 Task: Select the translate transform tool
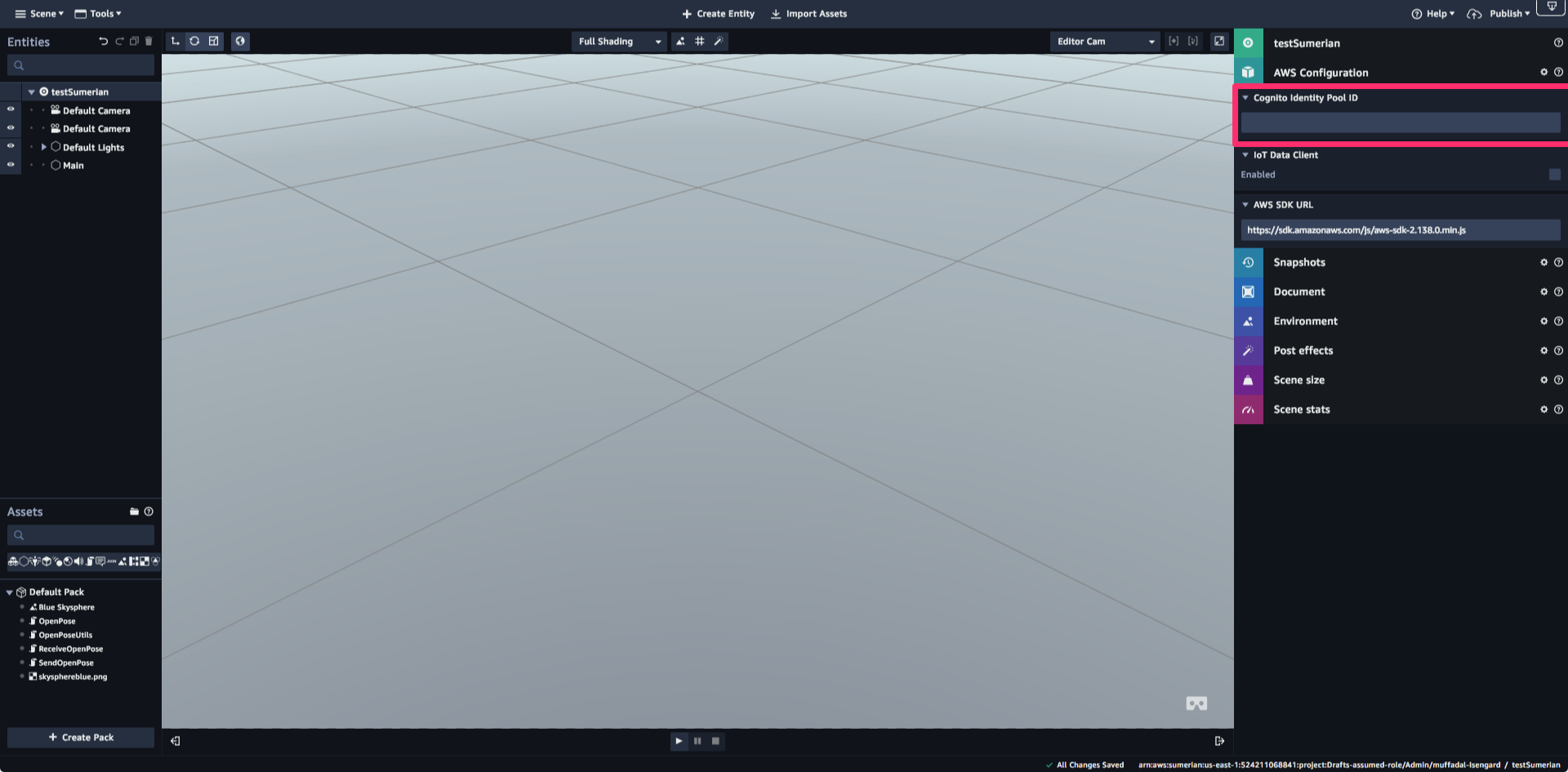[x=175, y=41]
